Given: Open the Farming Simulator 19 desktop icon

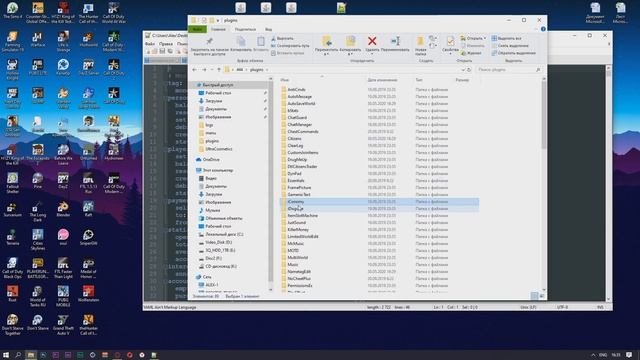Looking at the screenshot, I should tap(12, 42).
